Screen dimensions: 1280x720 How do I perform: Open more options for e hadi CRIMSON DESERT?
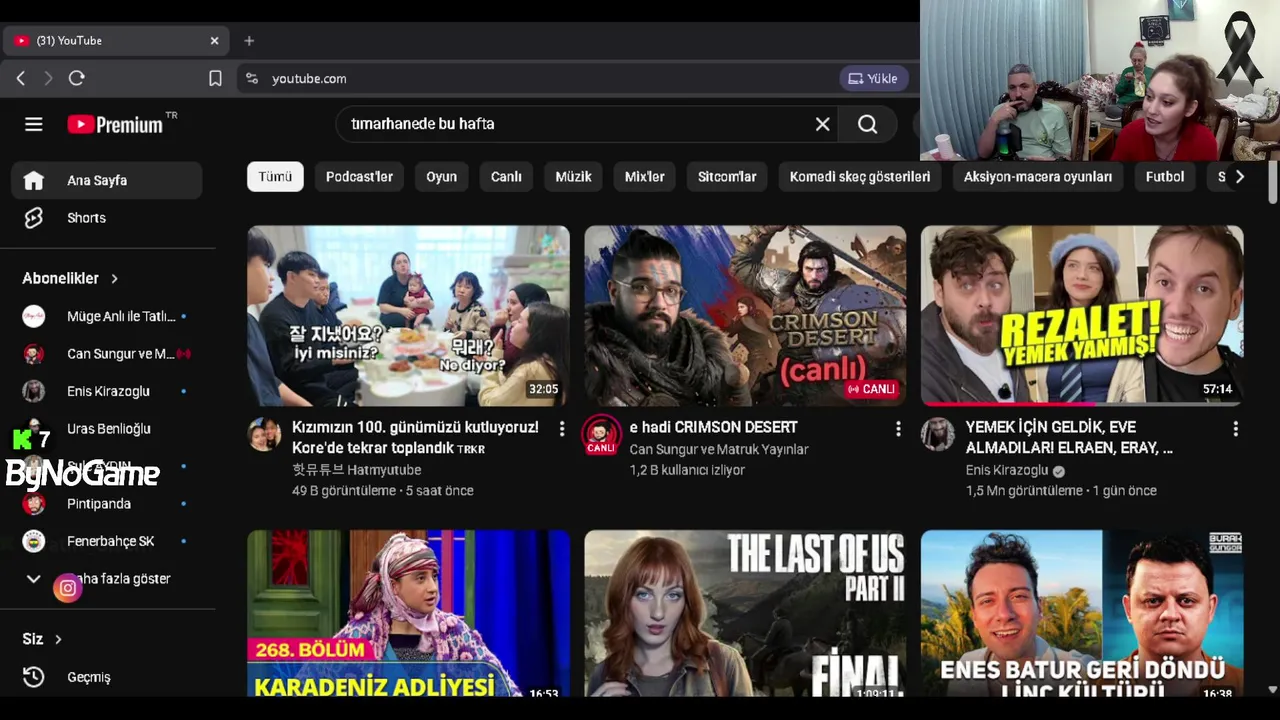[898, 429]
